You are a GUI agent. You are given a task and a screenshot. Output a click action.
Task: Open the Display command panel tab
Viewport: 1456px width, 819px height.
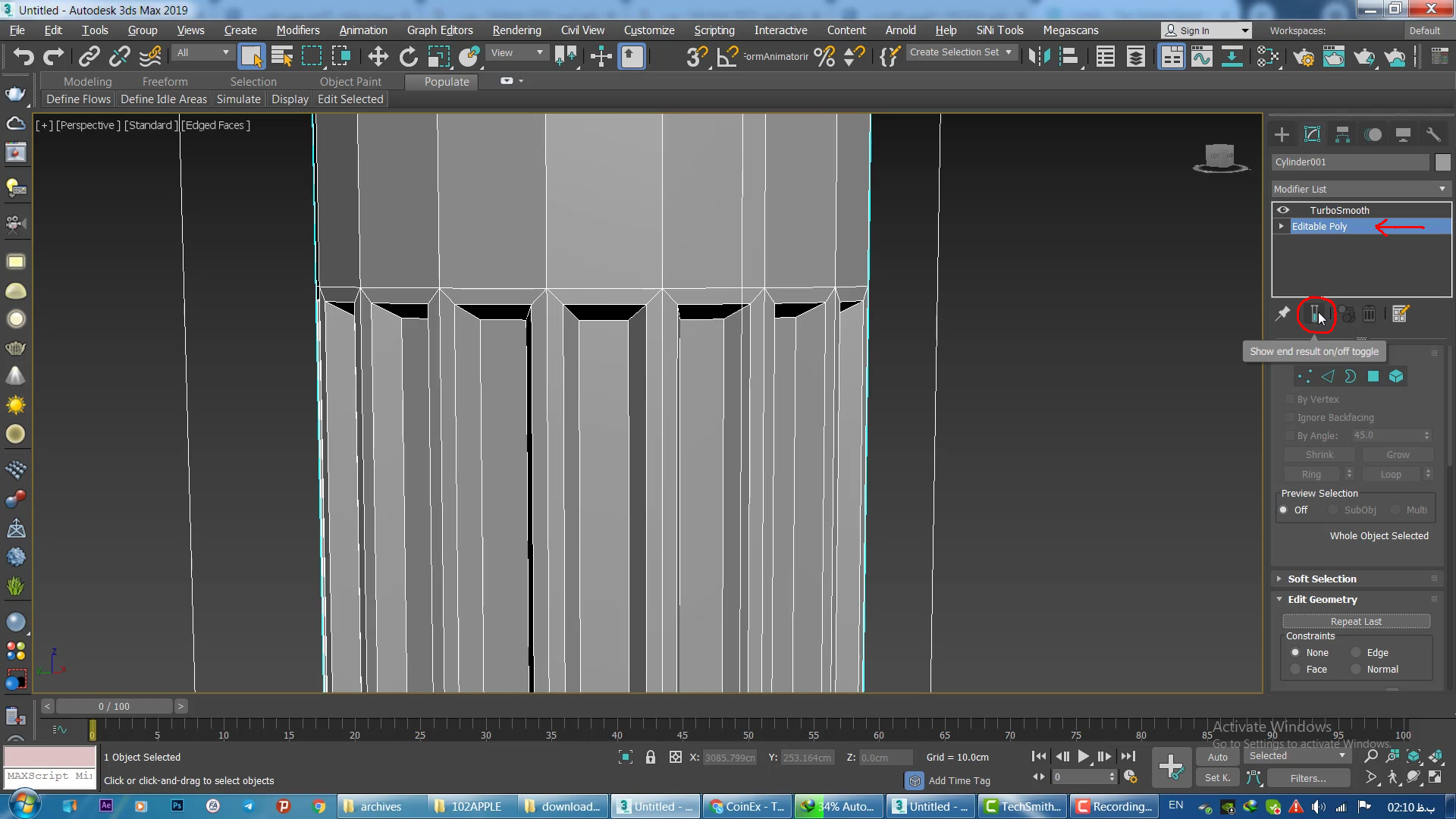pos(1403,135)
